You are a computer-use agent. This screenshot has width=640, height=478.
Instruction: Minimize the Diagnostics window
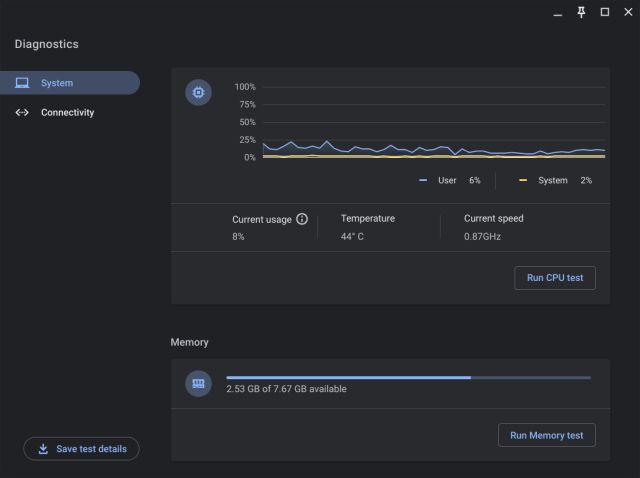click(x=558, y=12)
